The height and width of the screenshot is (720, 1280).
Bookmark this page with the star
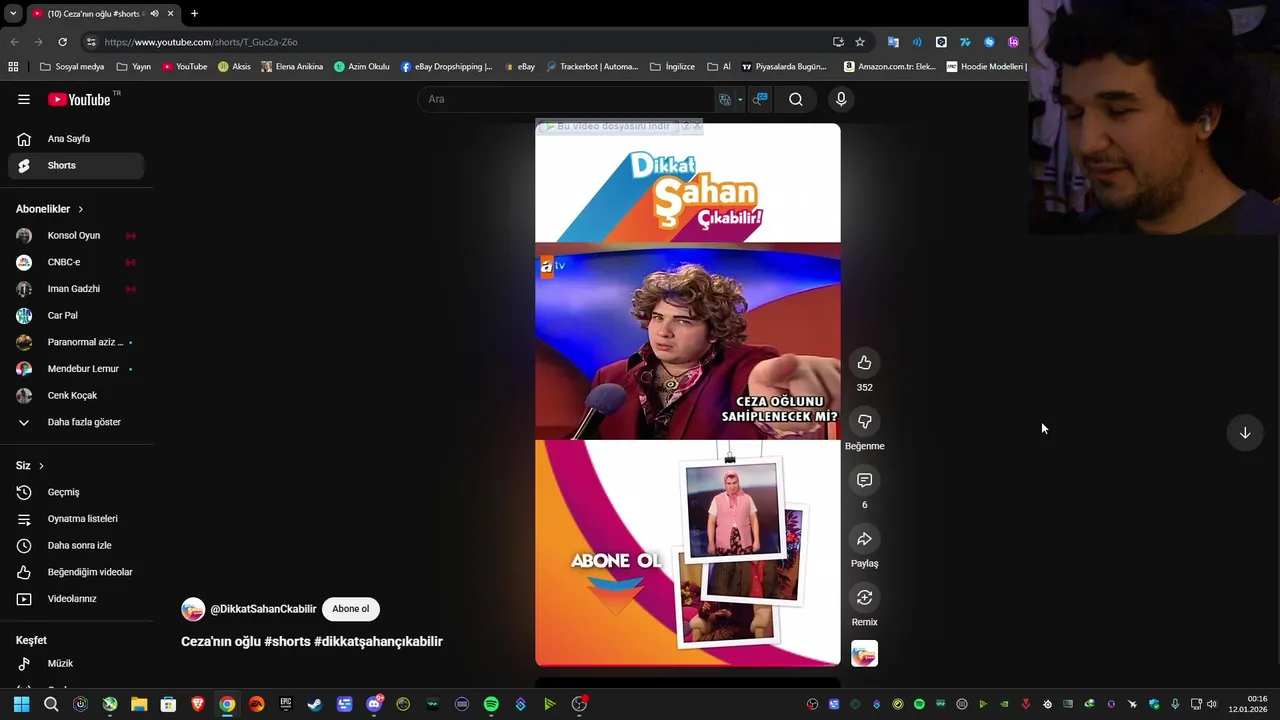(x=860, y=42)
